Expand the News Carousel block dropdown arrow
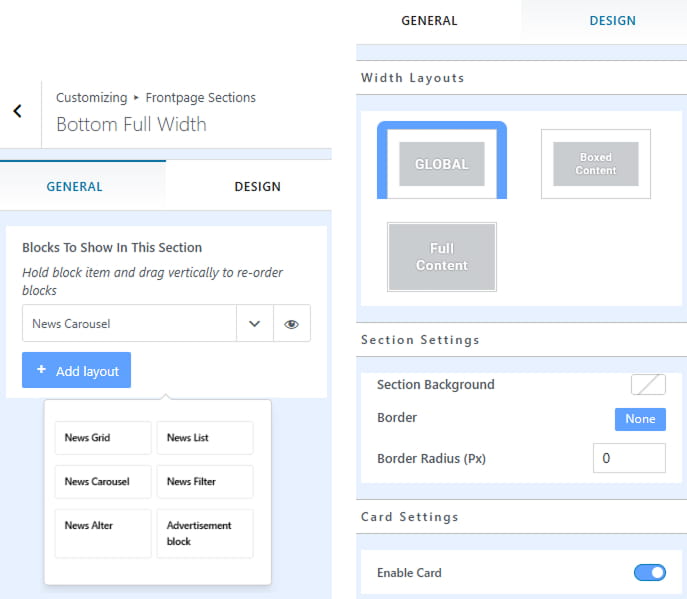 [255, 324]
